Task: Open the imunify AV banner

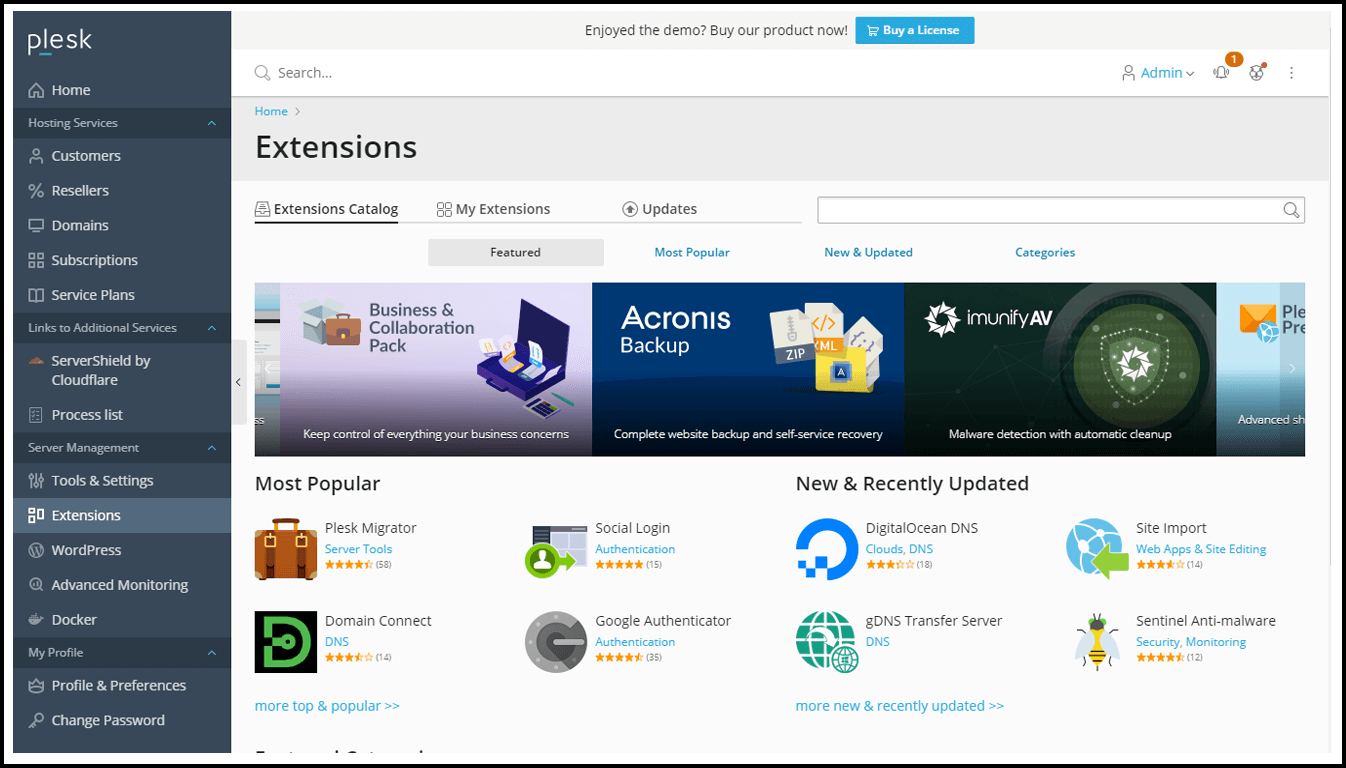Action: pos(1060,369)
